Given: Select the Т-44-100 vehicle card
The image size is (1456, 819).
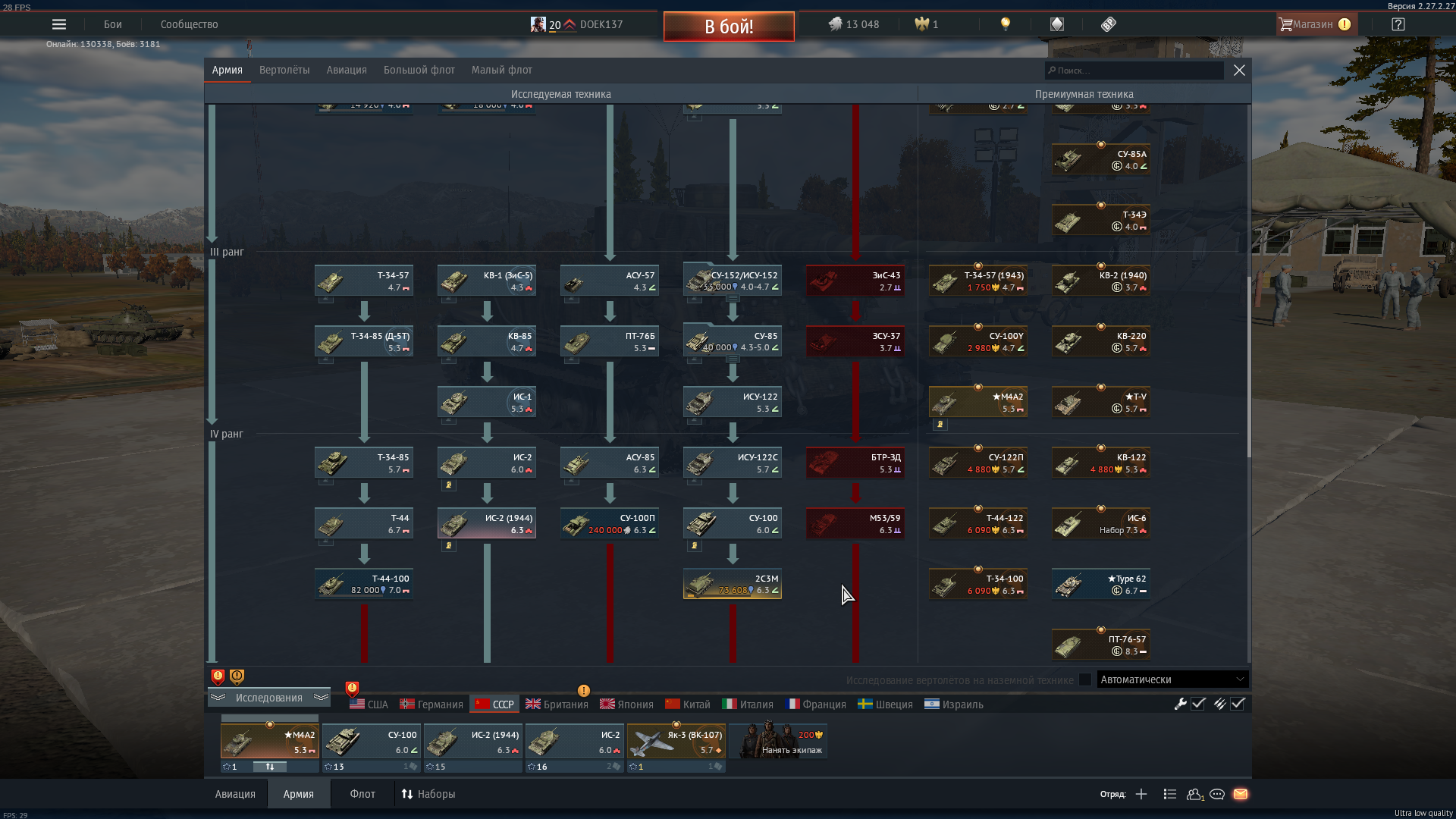Looking at the screenshot, I should pos(364,584).
